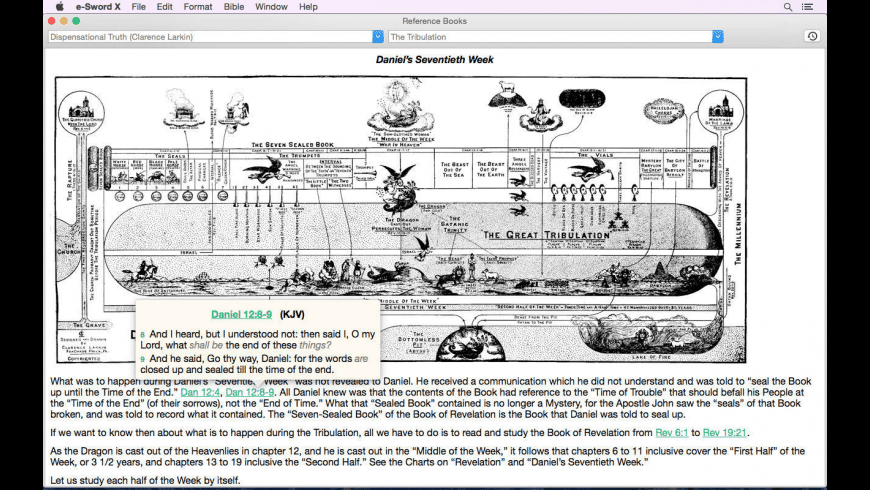Click the history clock icon button
Viewport: 870px width, 490px height.
pos(812,36)
